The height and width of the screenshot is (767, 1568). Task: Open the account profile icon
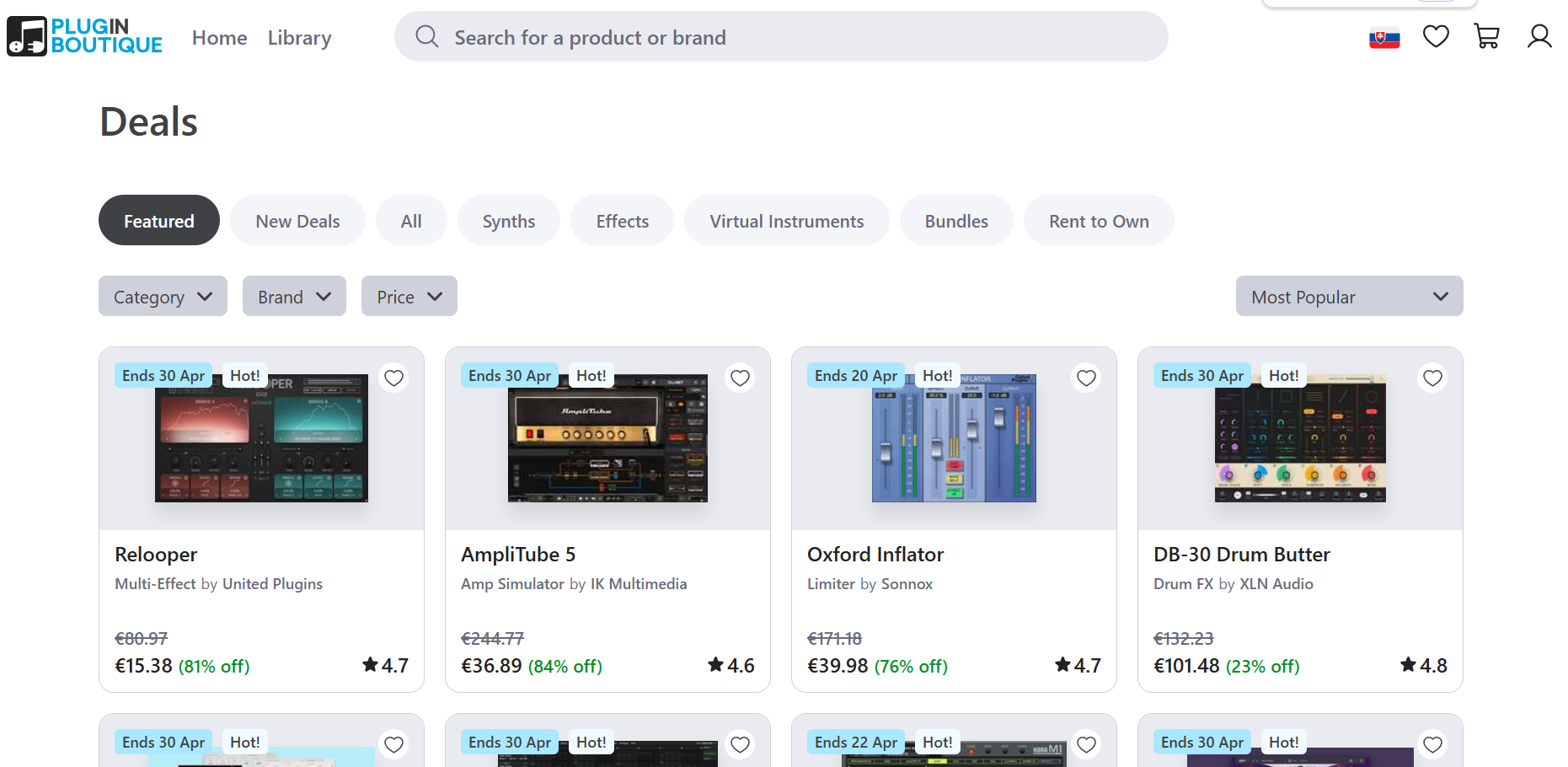(x=1539, y=36)
